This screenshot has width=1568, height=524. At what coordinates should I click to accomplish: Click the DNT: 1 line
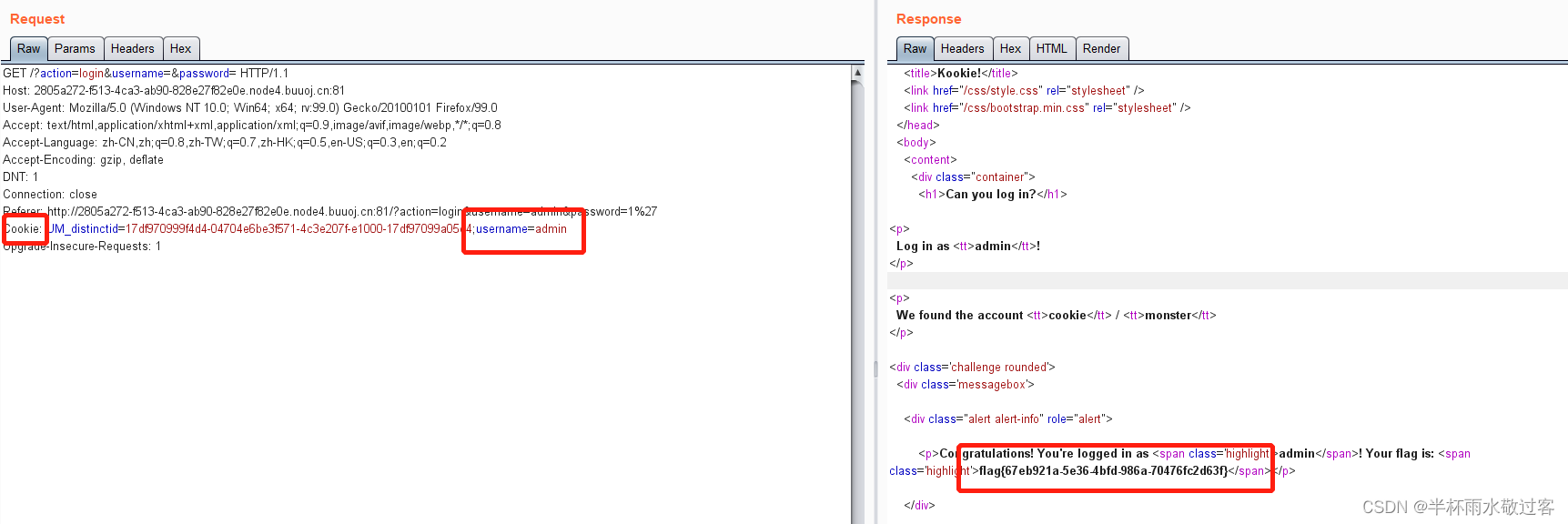coord(21,177)
